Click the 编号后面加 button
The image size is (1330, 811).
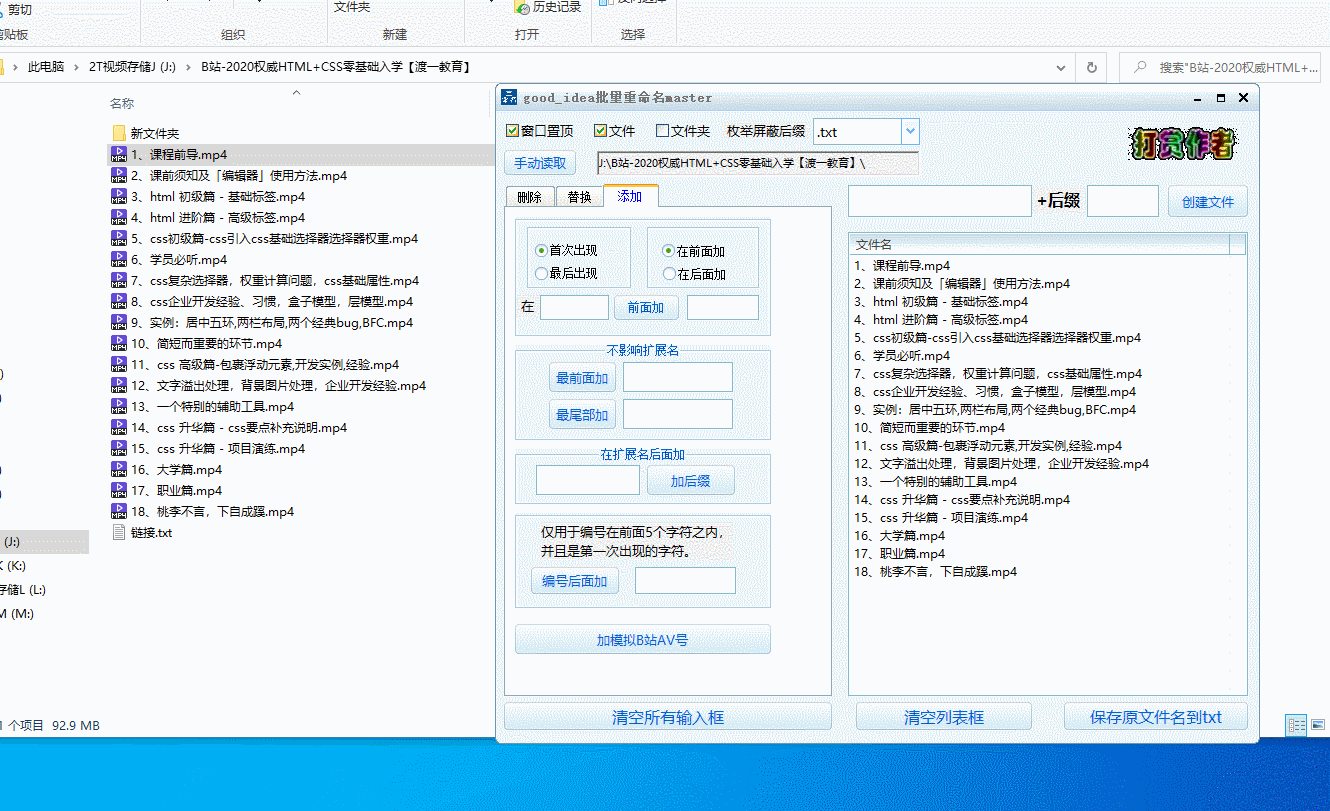click(575, 581)
